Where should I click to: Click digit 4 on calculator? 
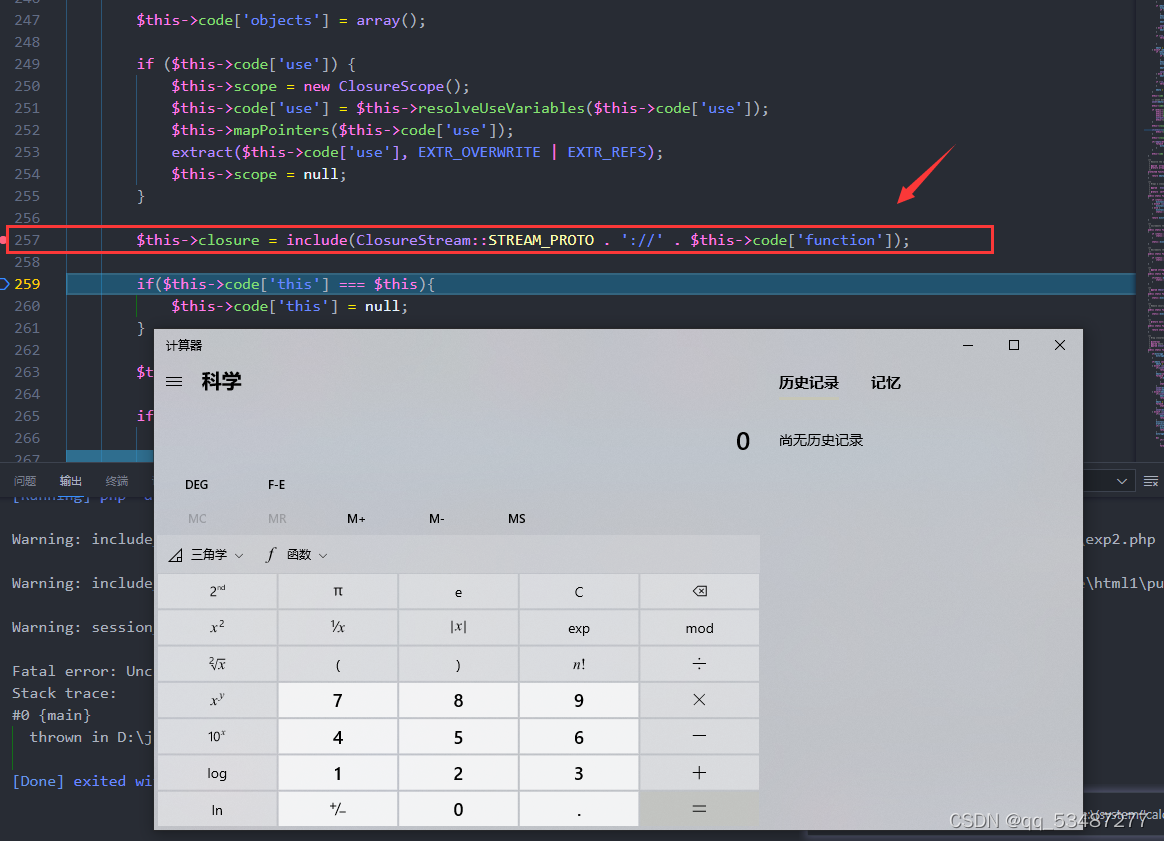pos(338,736)
